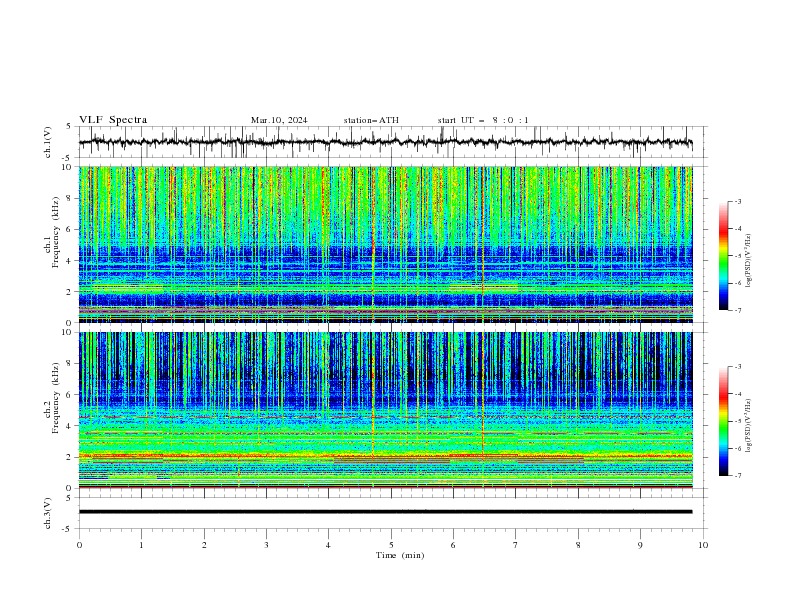Click the "-6" label on ch.2 color bar
This screenshot has width=792, height=612.
(x=738, y=448)
